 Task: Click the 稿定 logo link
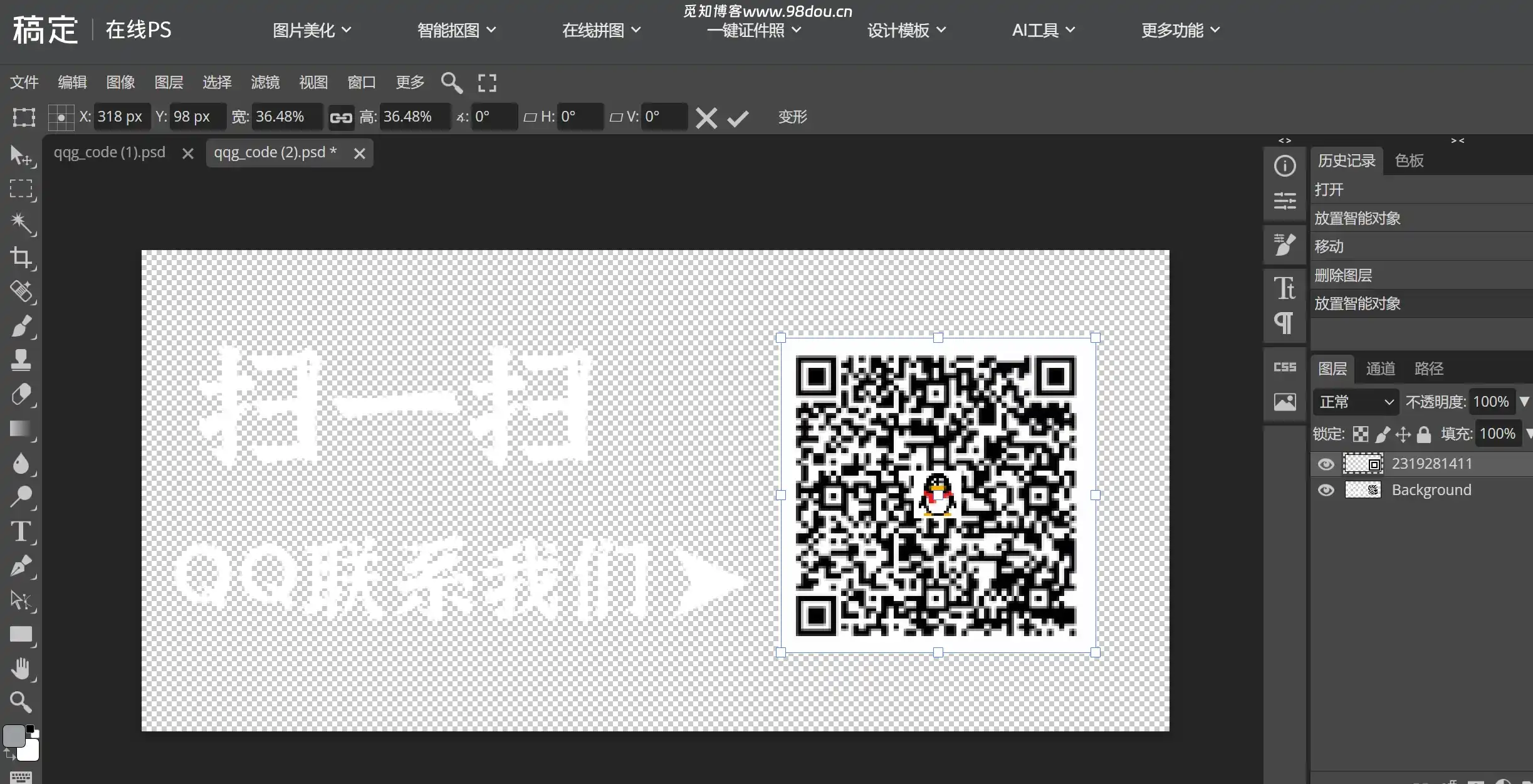click(x=45, y=30)
